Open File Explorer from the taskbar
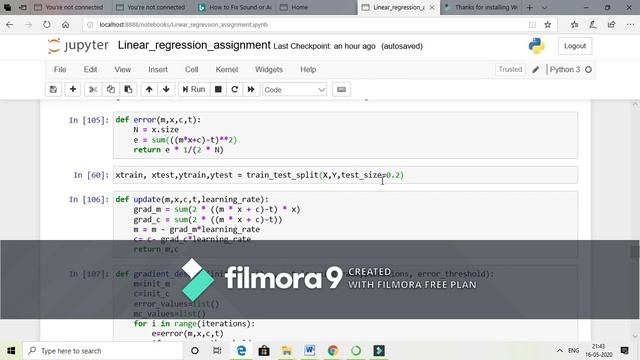The width and height of the screenshot is (640, 360). point(287,351)
